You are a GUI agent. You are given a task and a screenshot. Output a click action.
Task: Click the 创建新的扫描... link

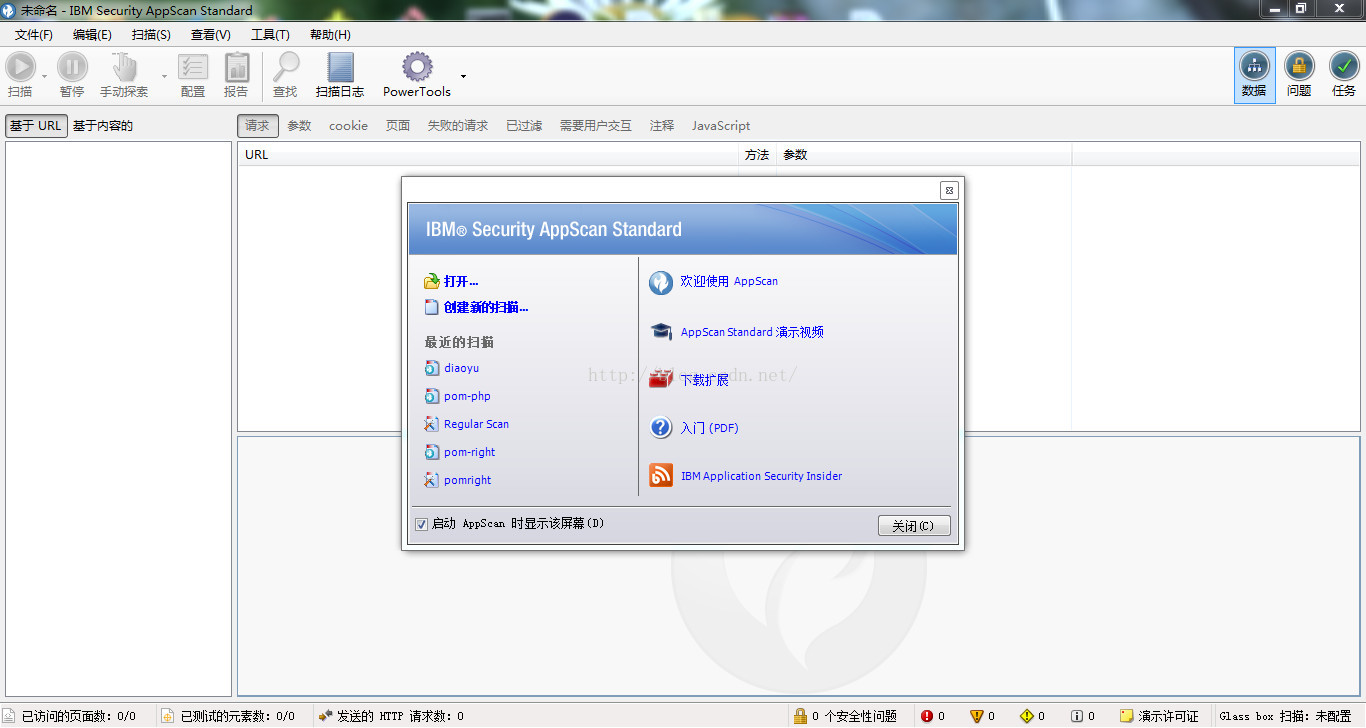(x=486, y=308)
